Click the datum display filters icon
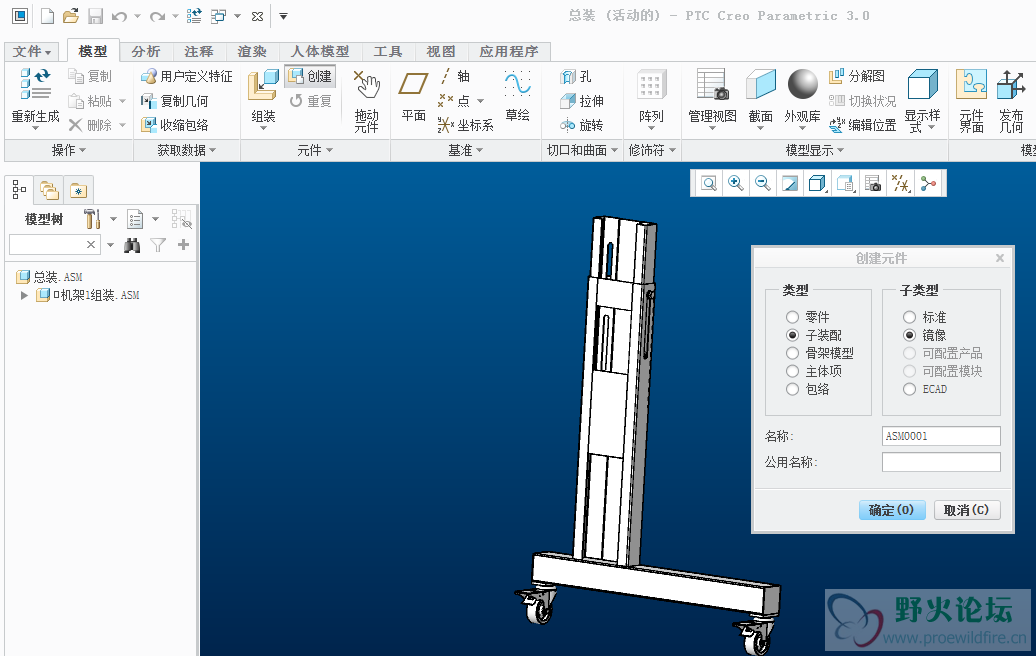1036x656 pixels. [901, 184]
